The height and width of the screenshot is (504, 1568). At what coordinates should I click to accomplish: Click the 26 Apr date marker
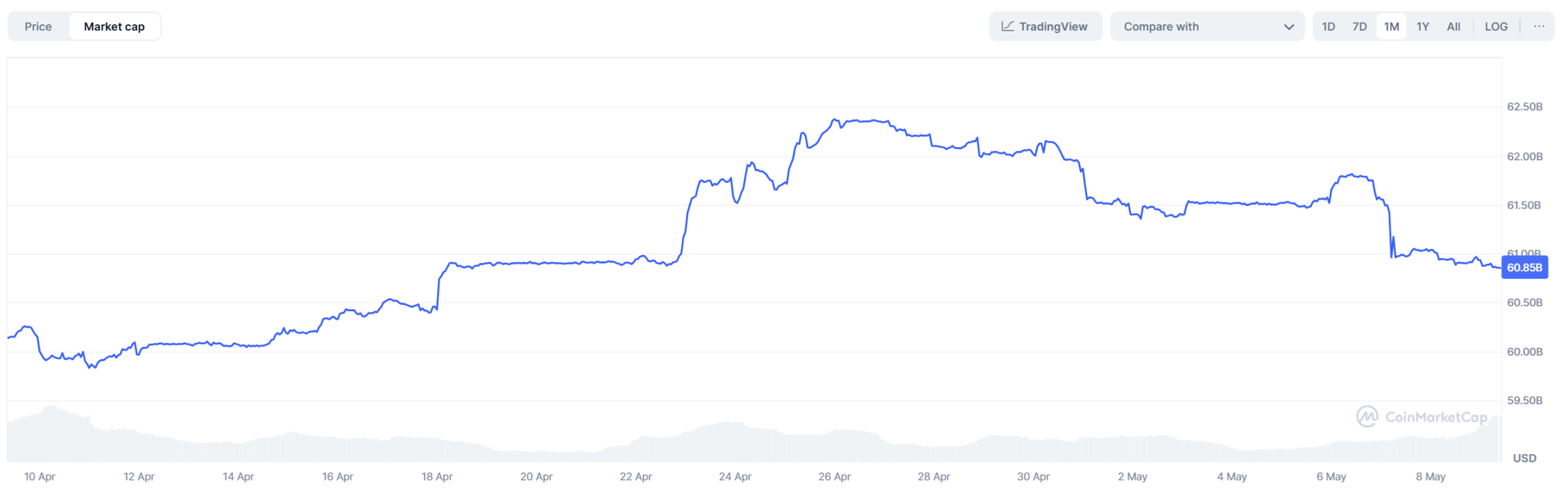[x=834, y=476]
